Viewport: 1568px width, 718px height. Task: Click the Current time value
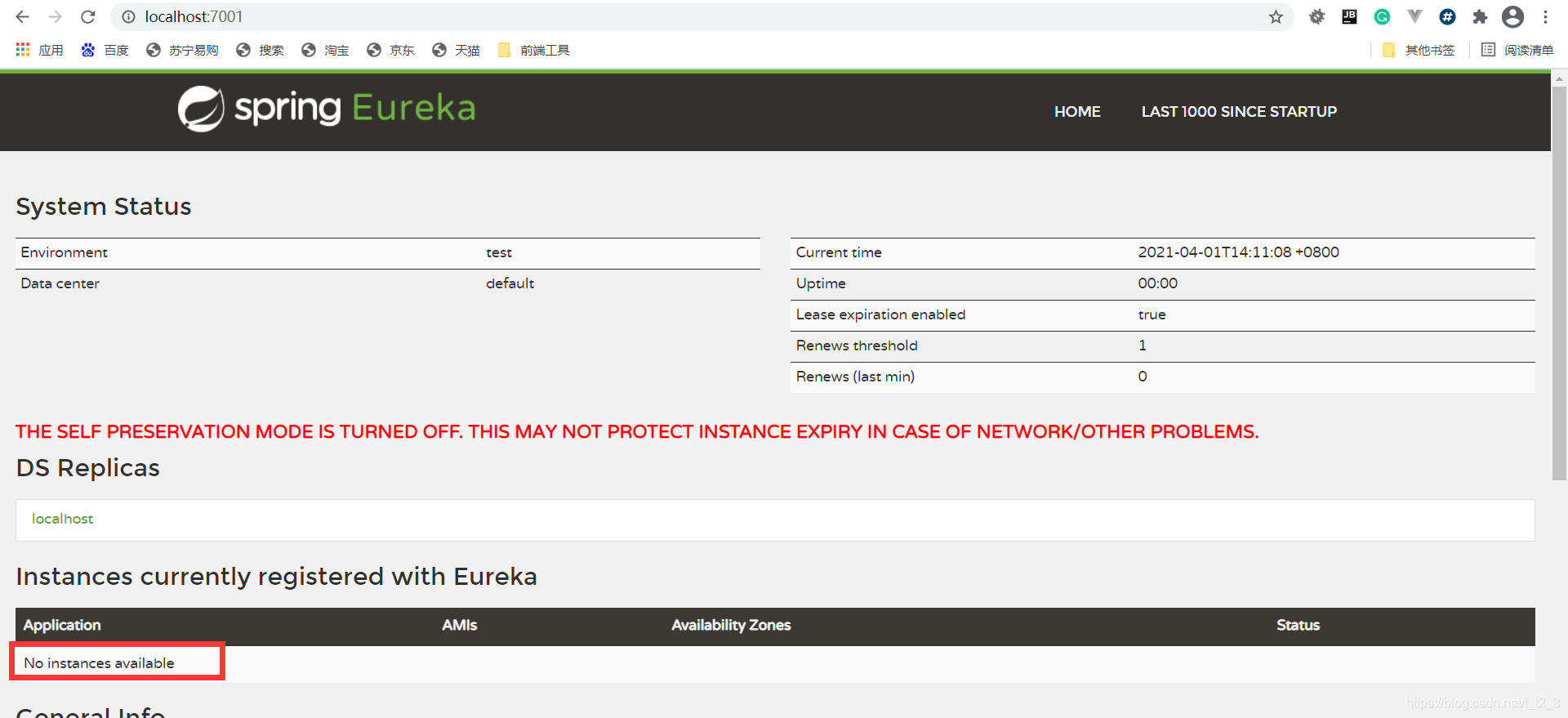pos(1238,252)
